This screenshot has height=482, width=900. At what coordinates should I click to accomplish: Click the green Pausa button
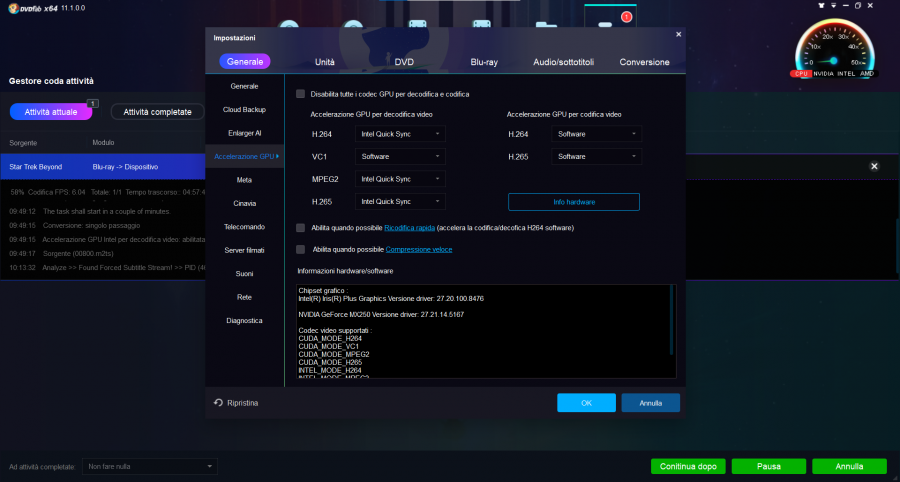(769, 467)
